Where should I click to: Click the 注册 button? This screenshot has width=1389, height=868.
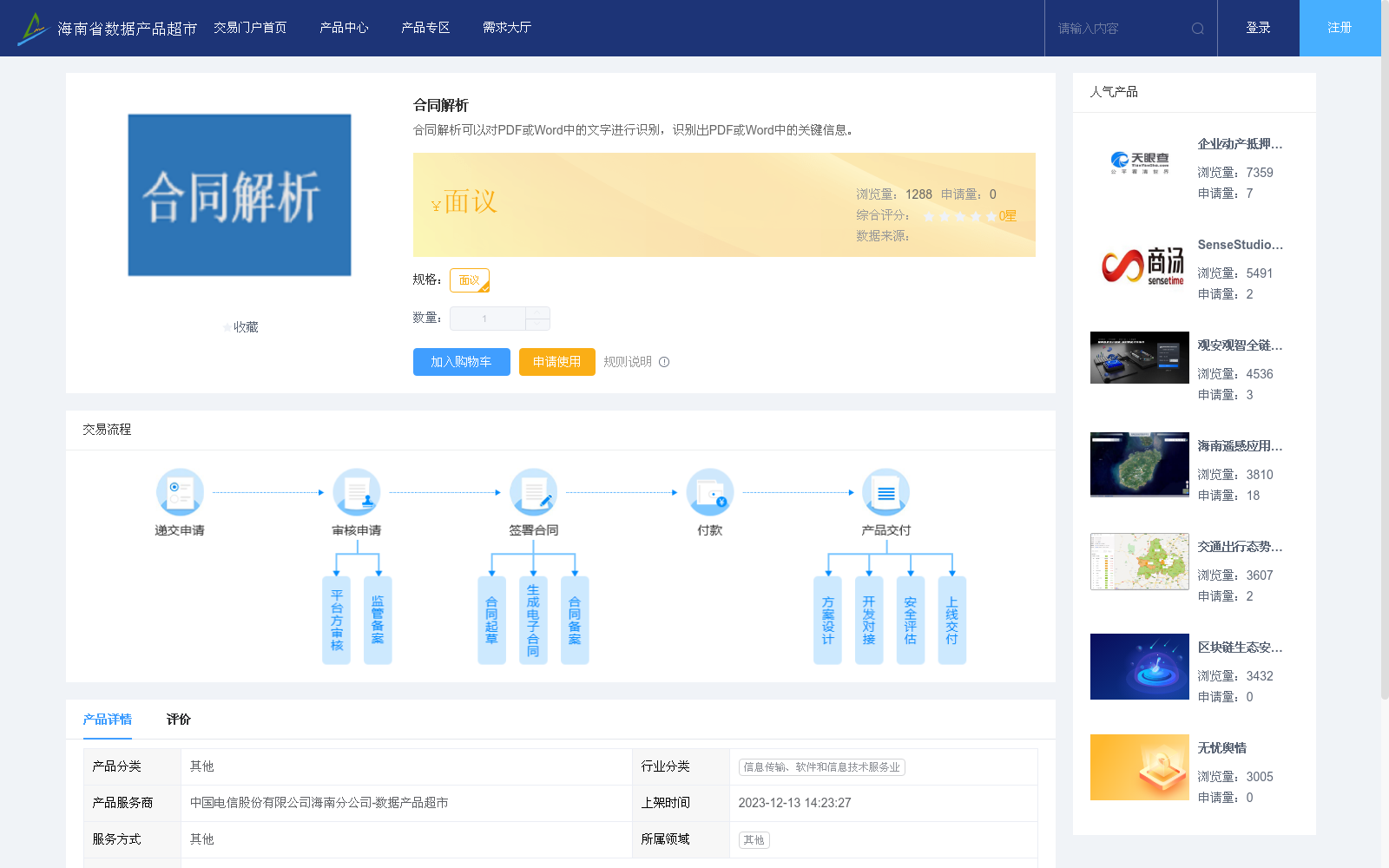tap(1340, 28)
